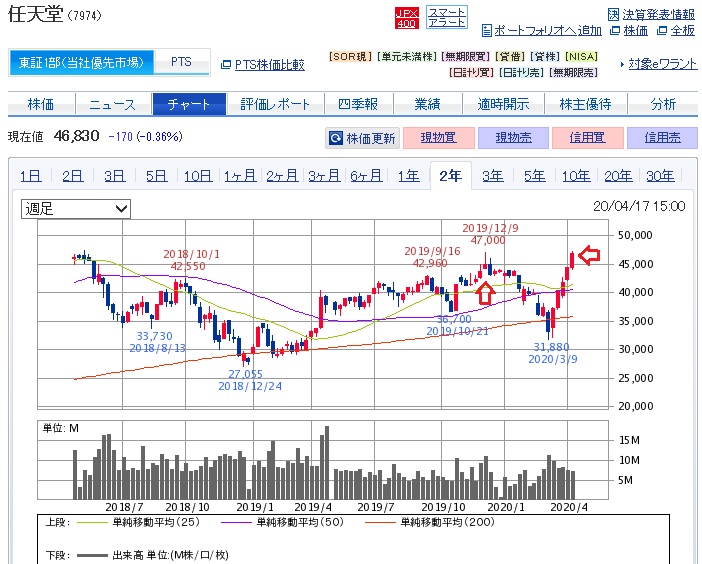Image resolution: width=702 pixels, height=564 pixels.
Task: Open 対象eワラント link
Action: [x=663, y=64]
